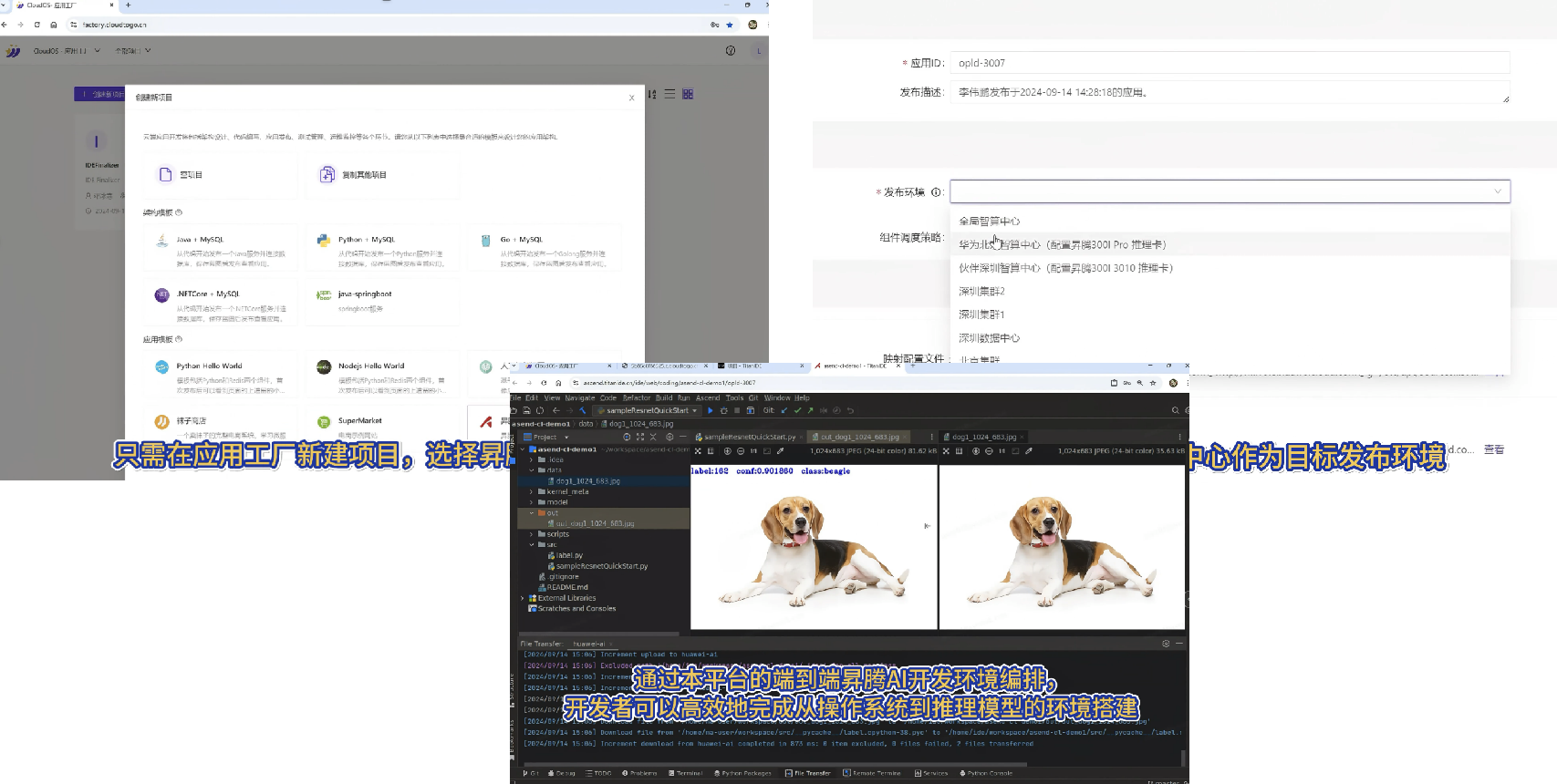
Task: Click the Git commit checkmark icon
Action: 797,411
